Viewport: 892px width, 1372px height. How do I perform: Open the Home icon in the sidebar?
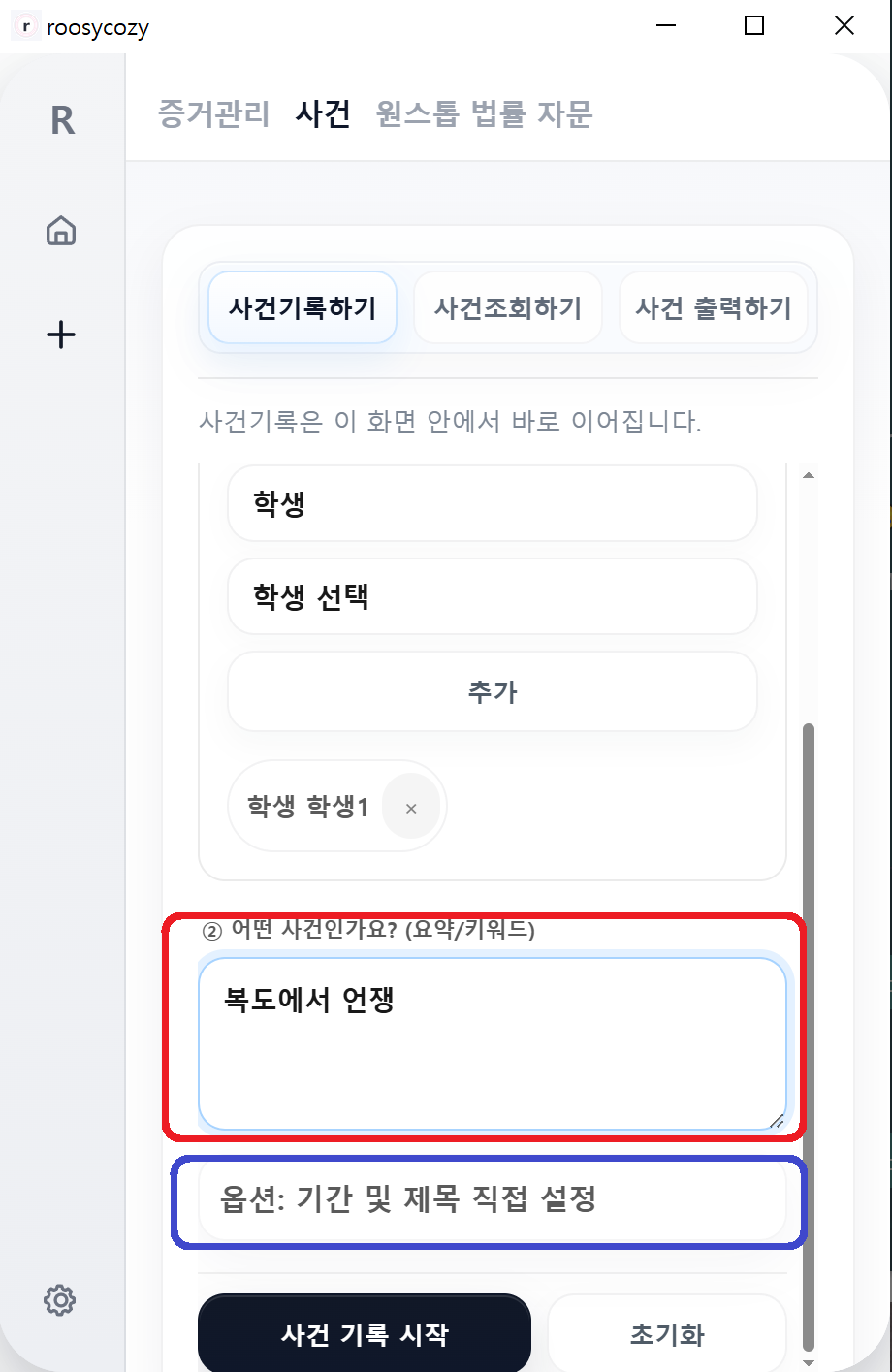[x=60, y=231]
